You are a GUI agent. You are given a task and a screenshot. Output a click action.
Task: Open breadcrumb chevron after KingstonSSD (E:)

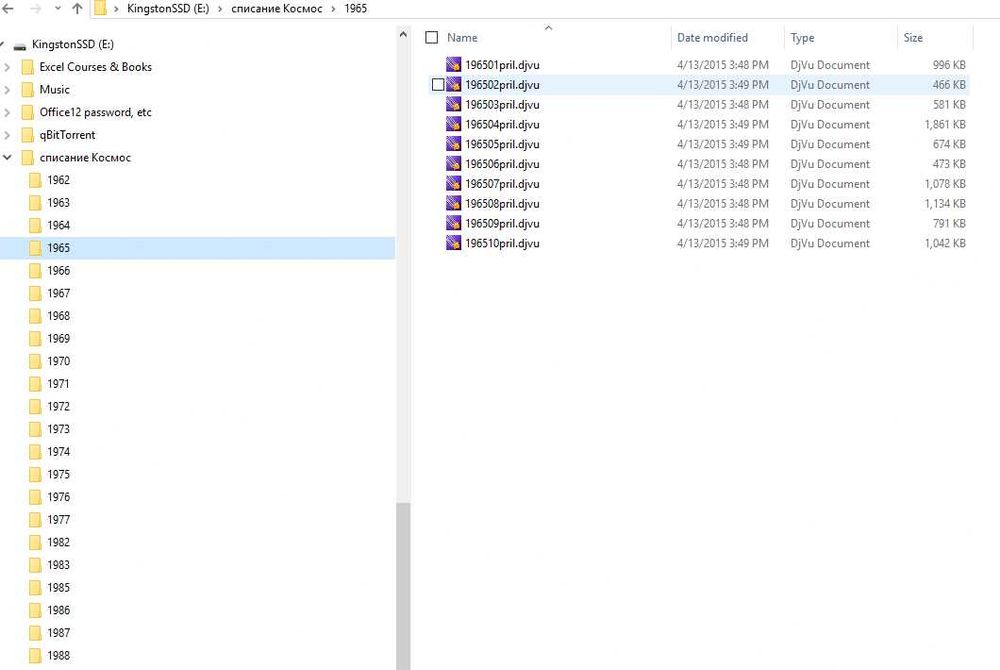pyautogui.click(x=220, y=9)
